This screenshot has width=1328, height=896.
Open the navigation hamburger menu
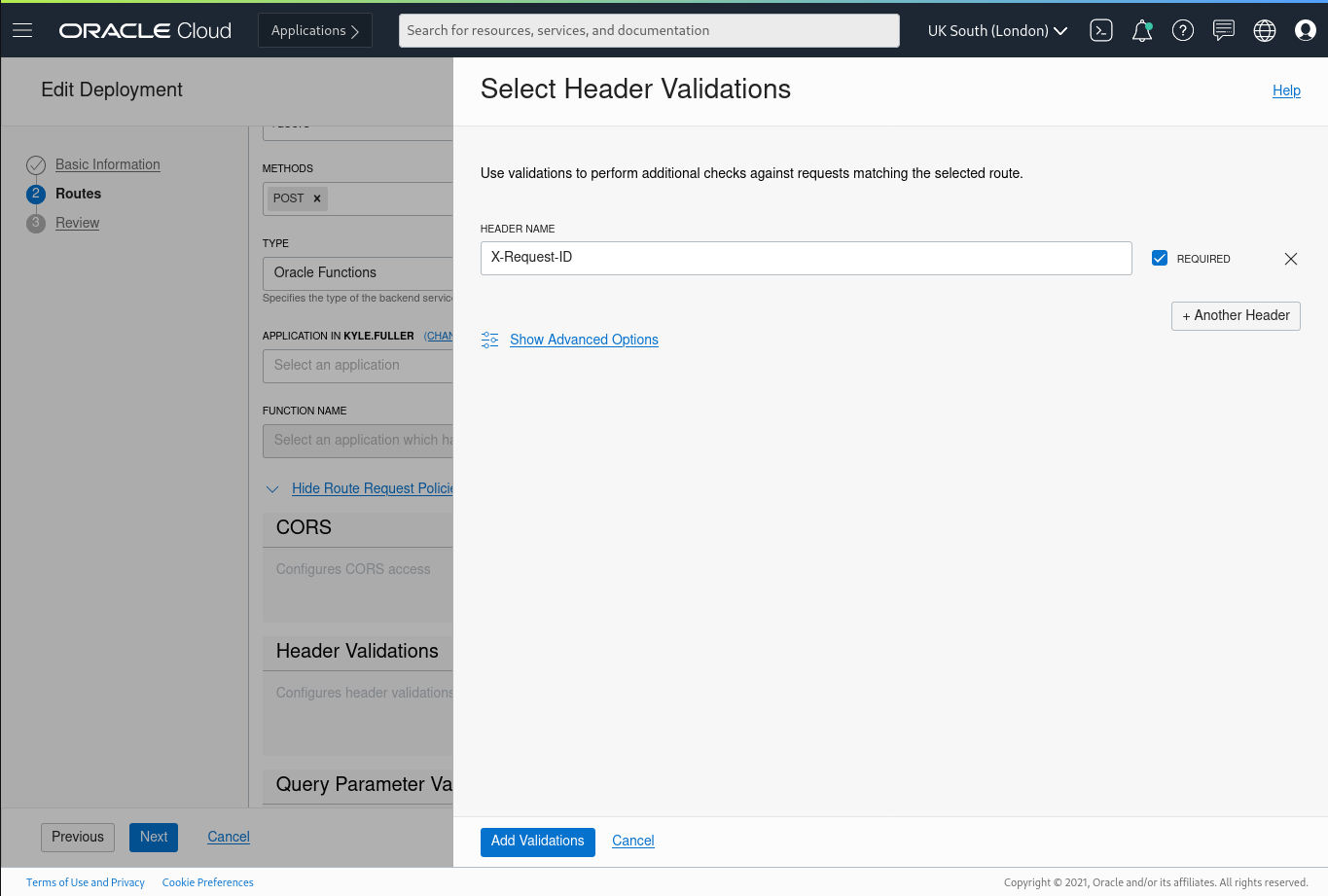tap(22, 29)
